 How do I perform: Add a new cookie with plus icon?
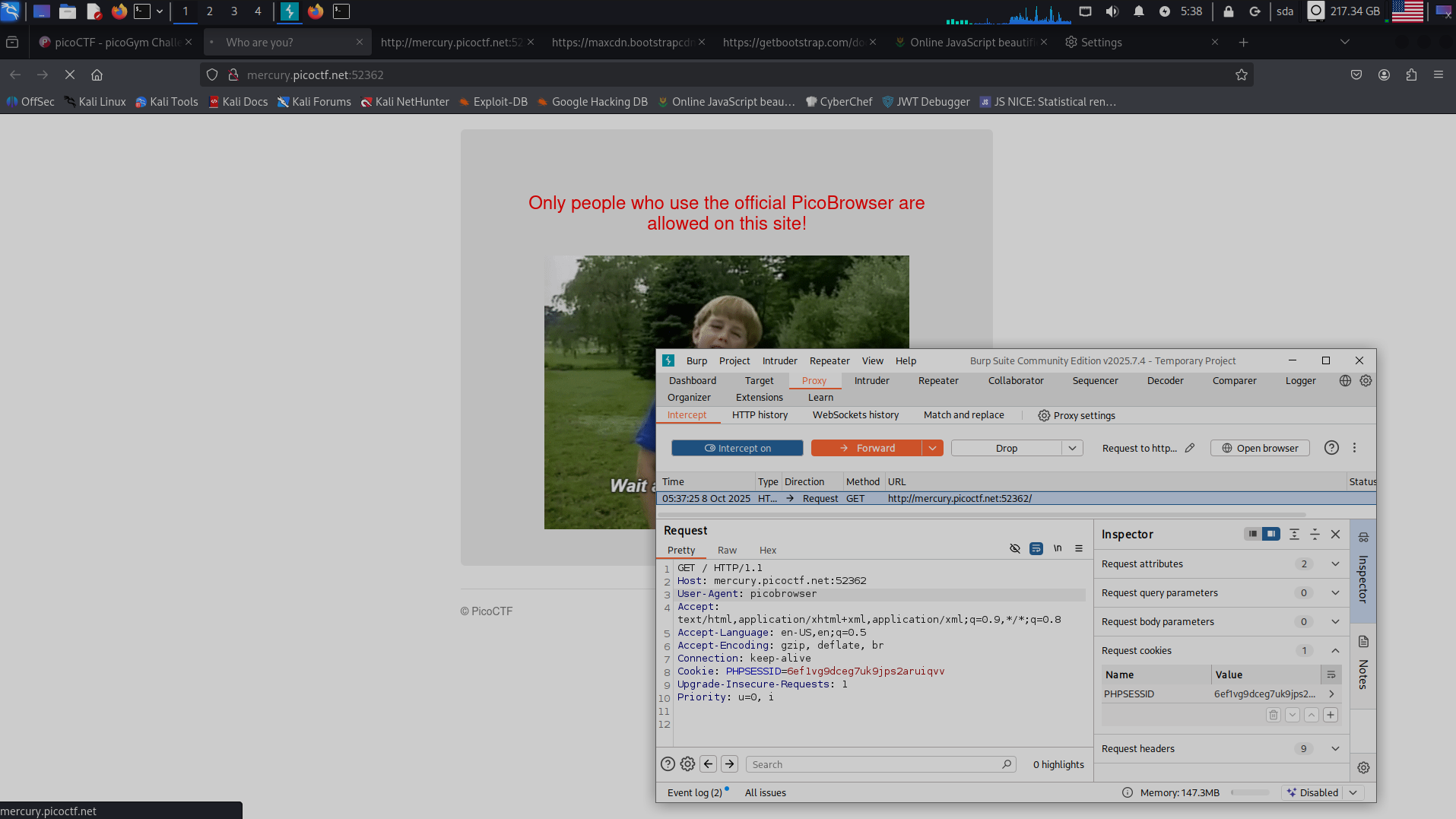tap(1330, 715)
